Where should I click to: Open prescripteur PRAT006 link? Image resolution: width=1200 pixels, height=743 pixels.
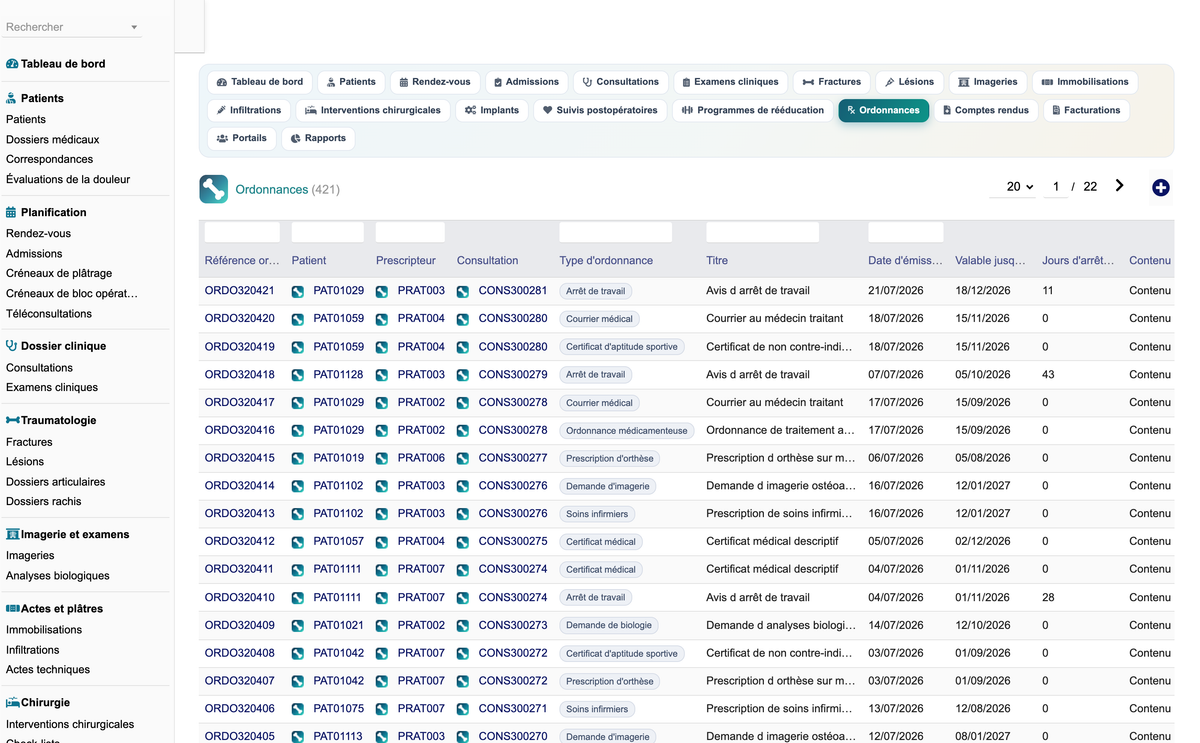421,458
